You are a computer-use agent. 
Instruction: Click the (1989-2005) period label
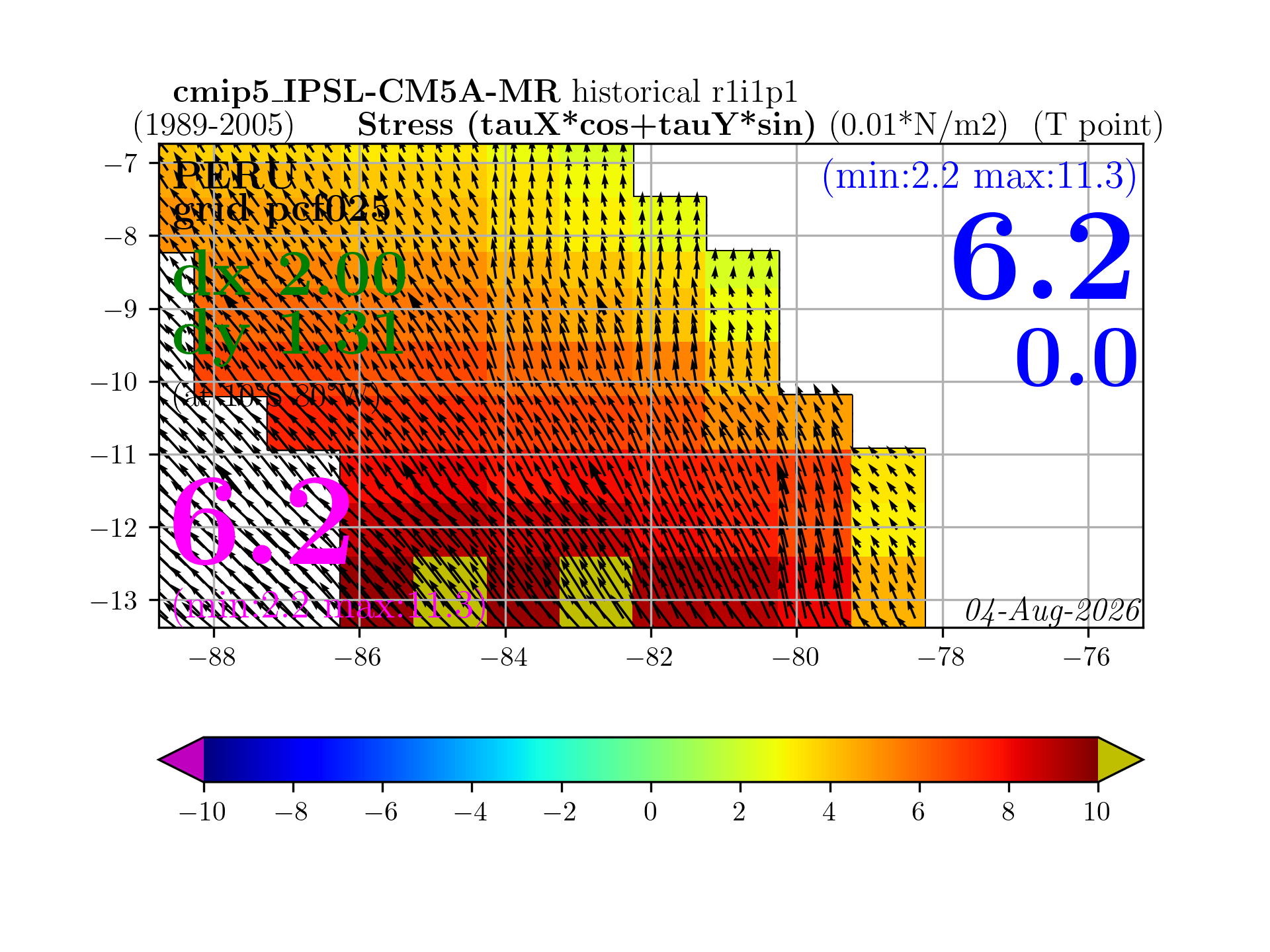[213, 125]
